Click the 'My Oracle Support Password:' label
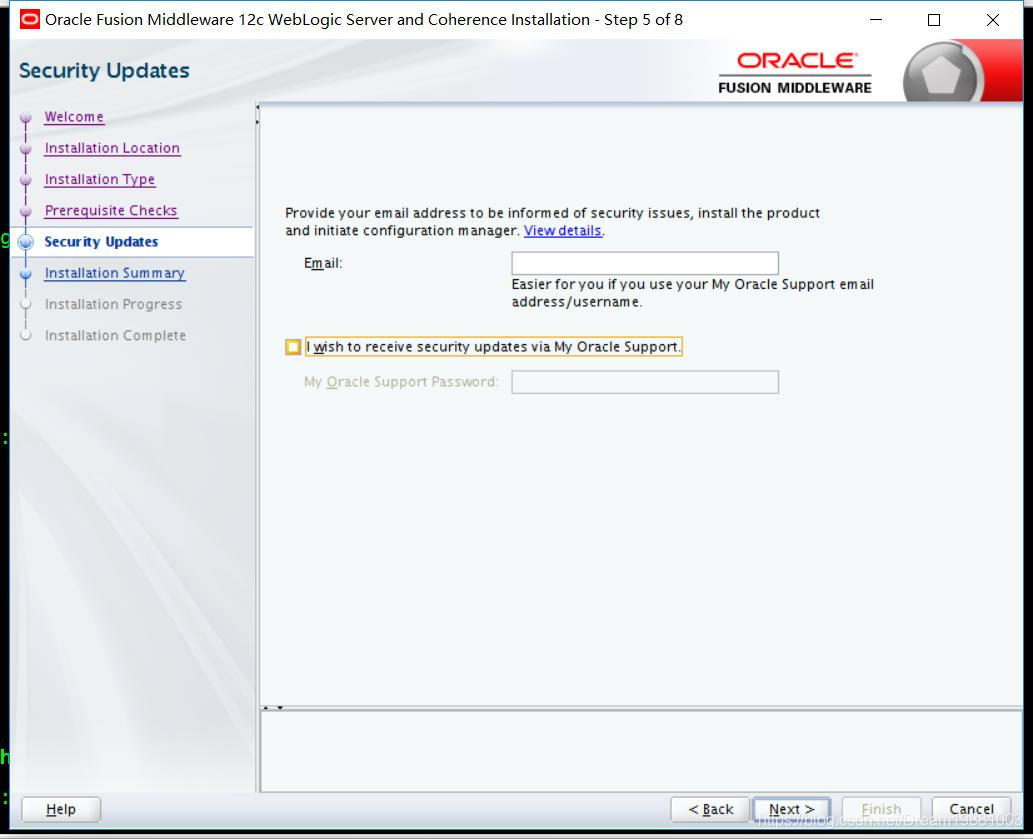 (x=401, y=382)
